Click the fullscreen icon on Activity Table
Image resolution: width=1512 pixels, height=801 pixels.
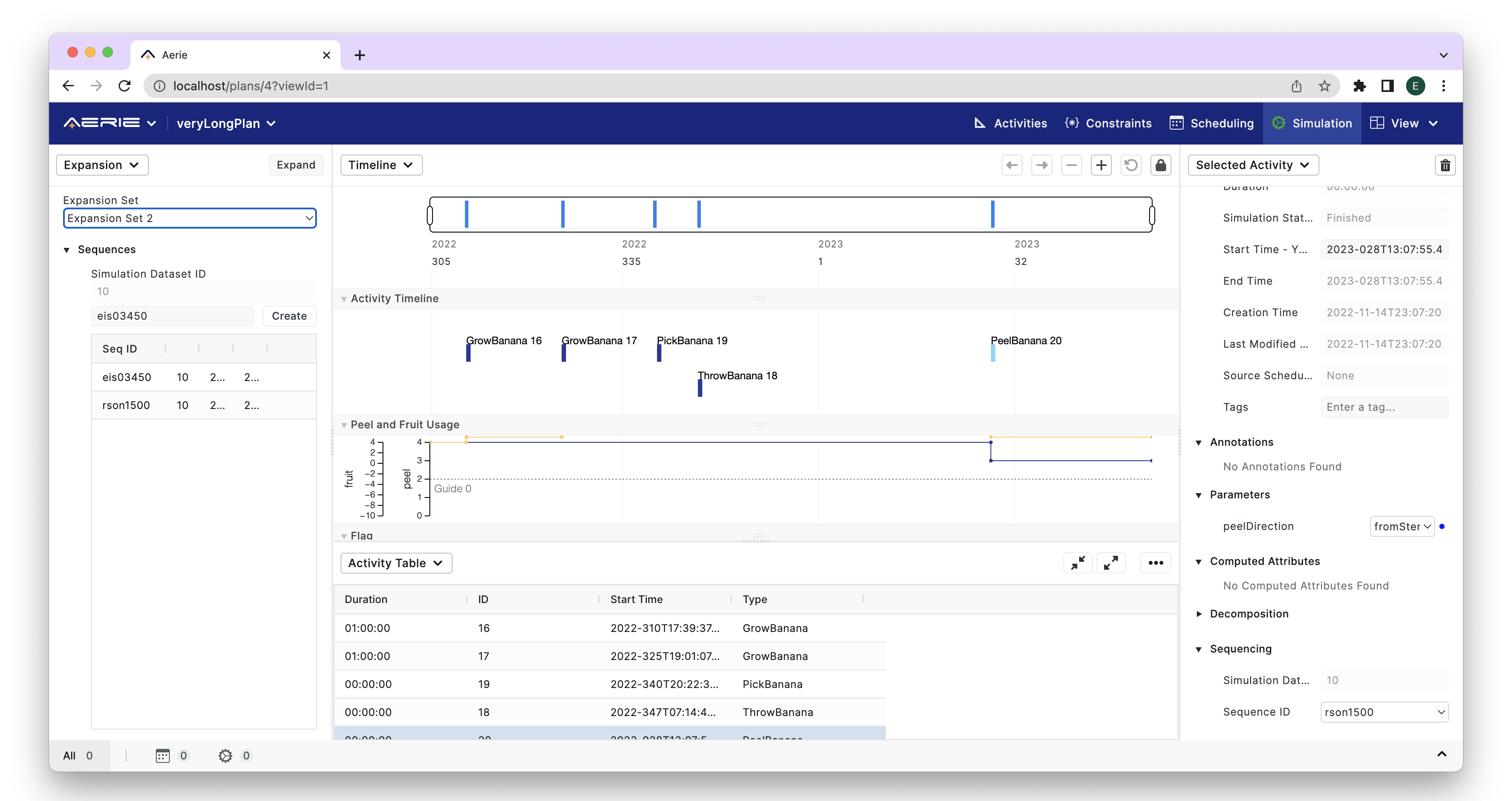[x=1111, y=562]
